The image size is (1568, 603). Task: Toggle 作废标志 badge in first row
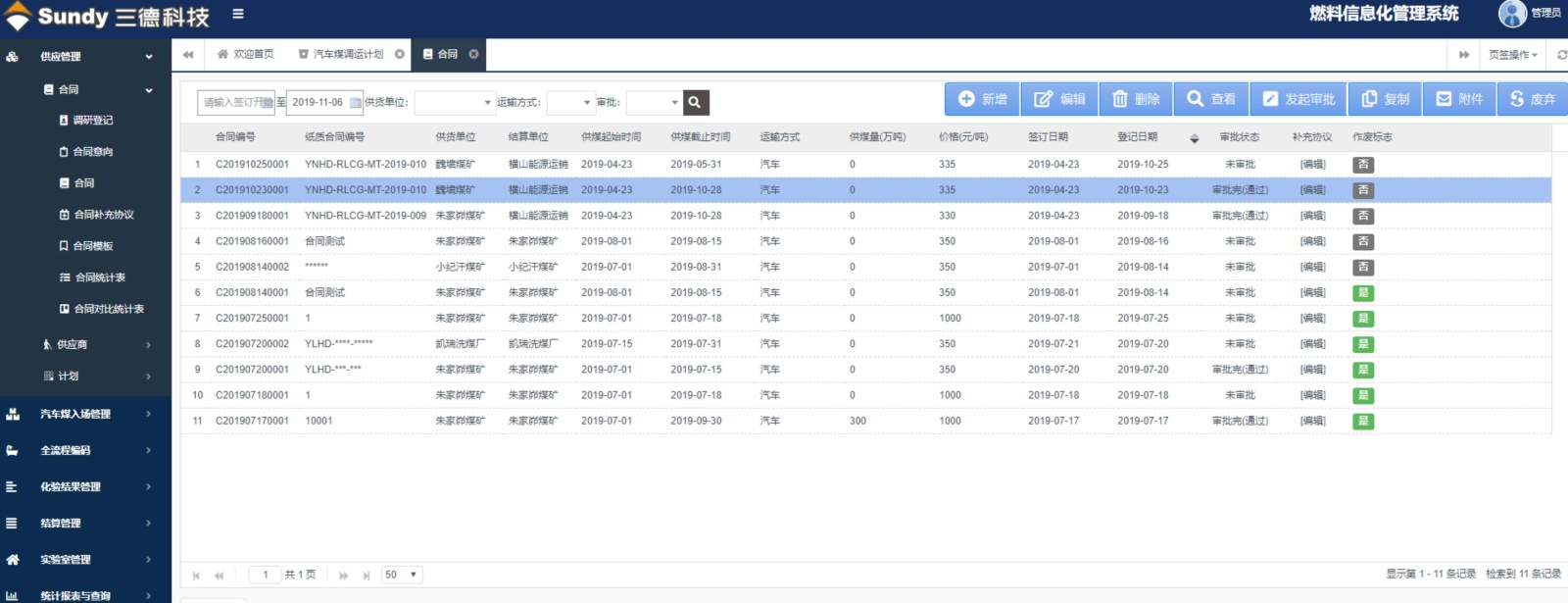1363,165
